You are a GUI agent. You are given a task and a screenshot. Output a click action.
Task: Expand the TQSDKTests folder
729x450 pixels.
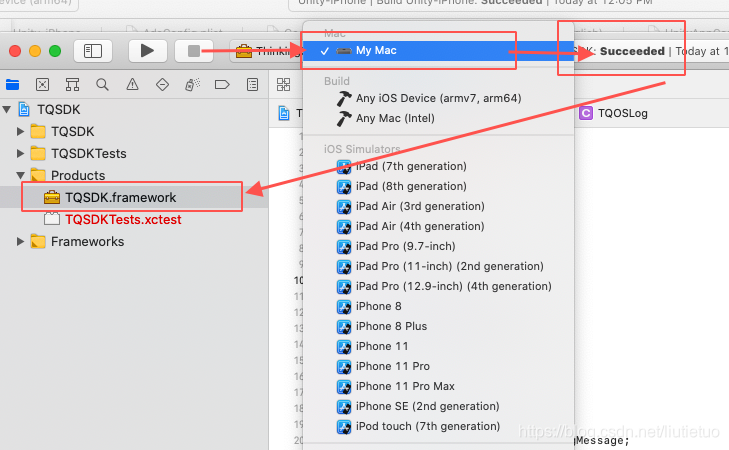click(20, 153)
